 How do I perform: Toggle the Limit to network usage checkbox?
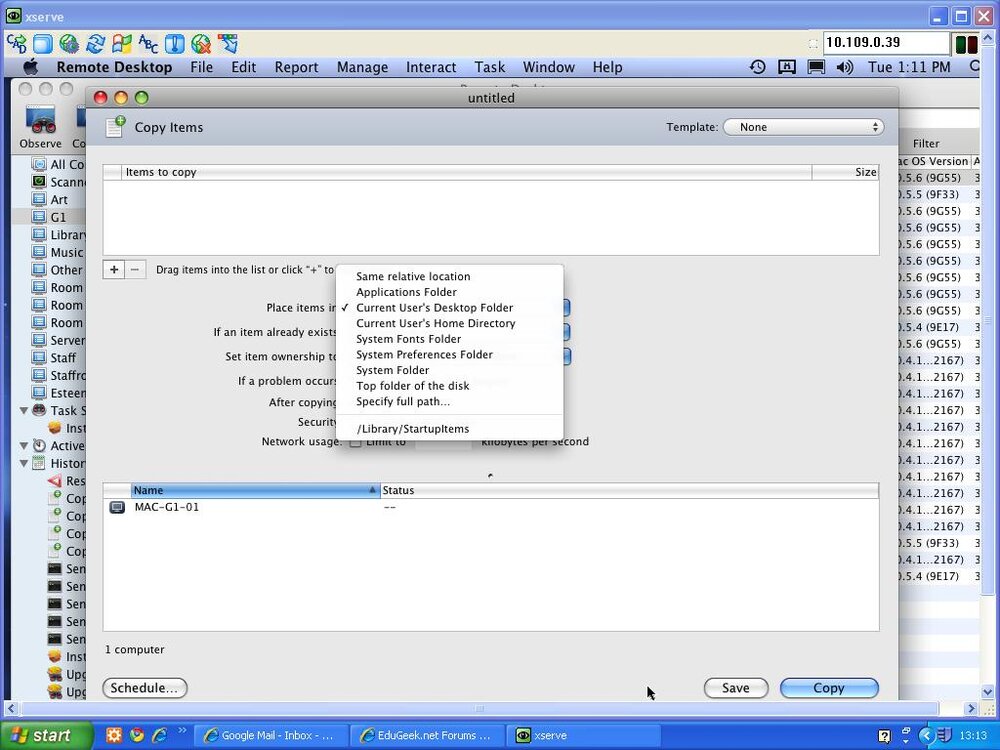pyautogui.click(x=356, y=442)
